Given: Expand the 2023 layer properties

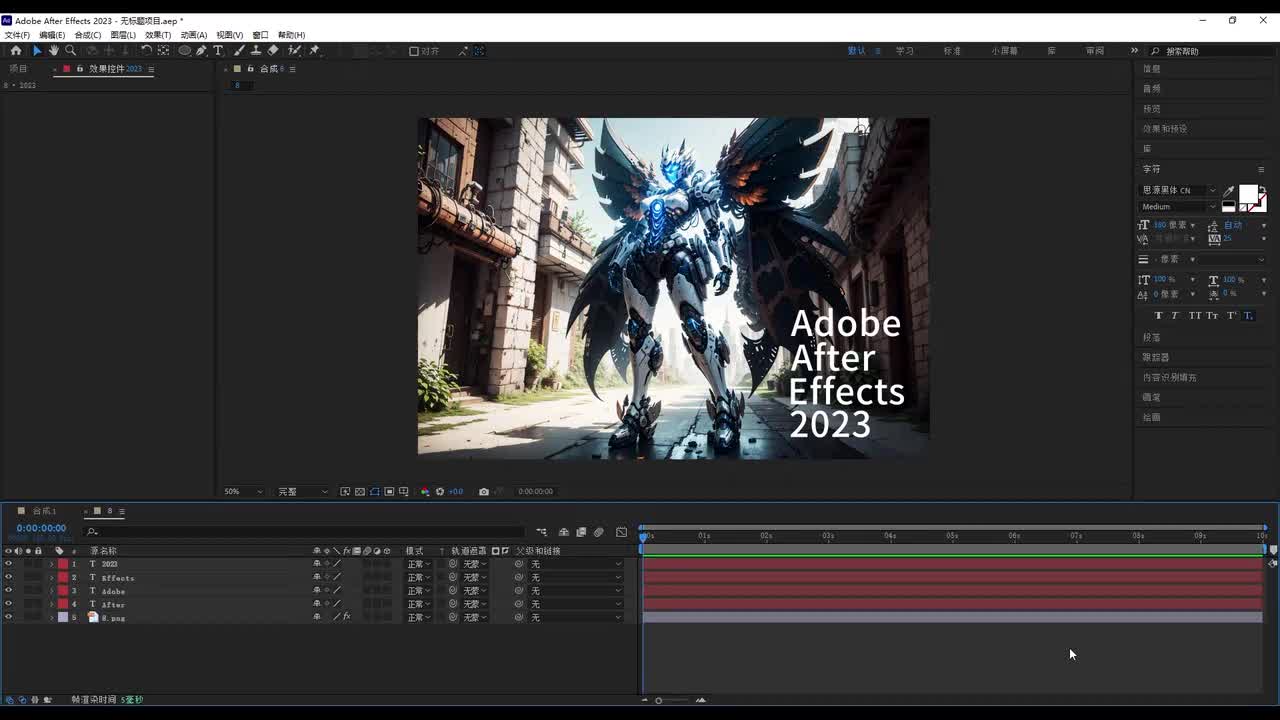Looking at the screenshot, I should (52, 564).
